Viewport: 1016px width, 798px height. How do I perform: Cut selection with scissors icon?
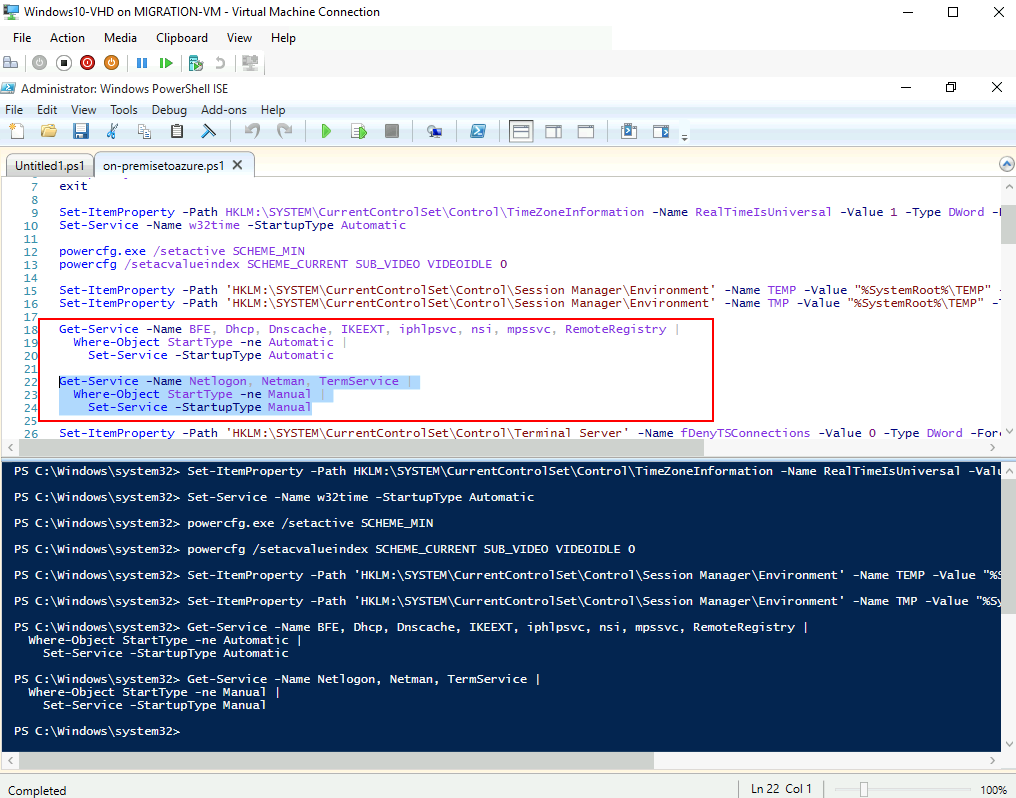click(112, 131)
